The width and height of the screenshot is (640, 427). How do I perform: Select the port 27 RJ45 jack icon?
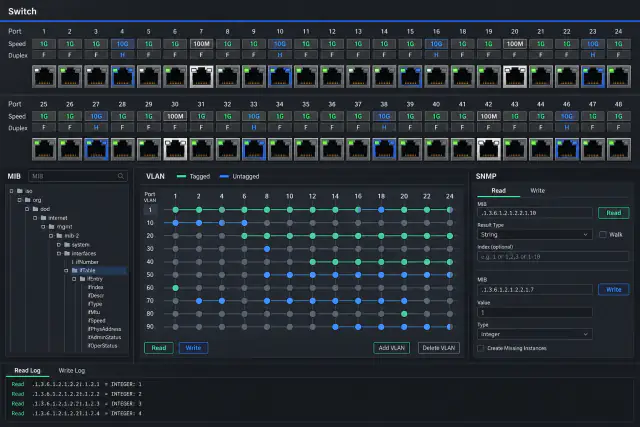(96, 149)
